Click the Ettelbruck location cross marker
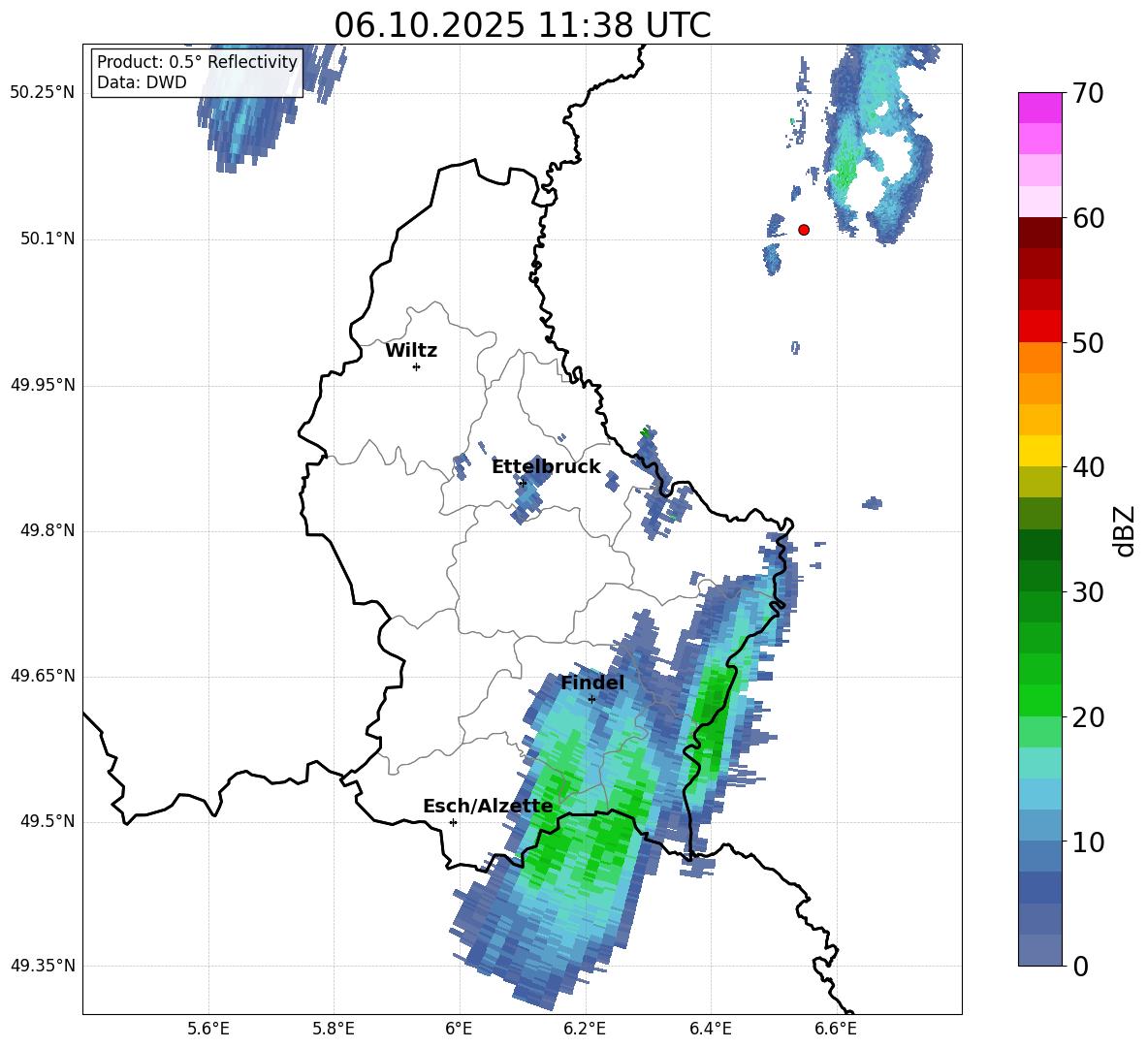Image resolution: width=1148 pixels, height=1048 pixels. tap(522, 483)
